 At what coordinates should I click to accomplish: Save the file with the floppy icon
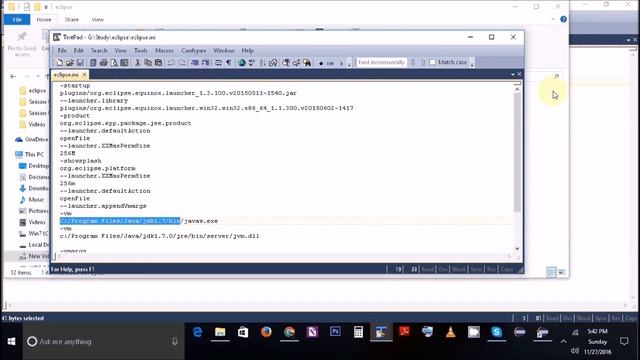tap(80, 62)
